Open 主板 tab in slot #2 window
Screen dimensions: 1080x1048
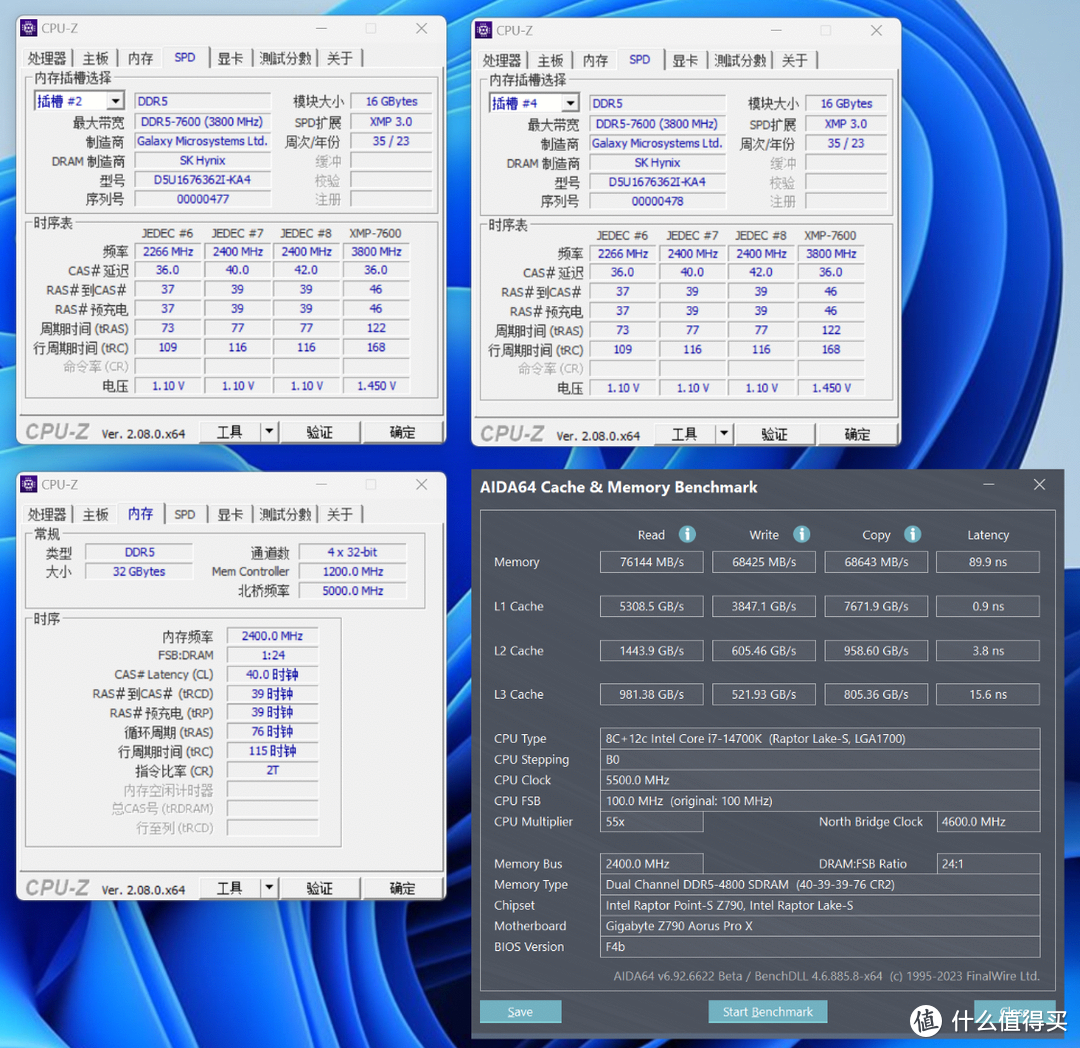coord(96,59)
